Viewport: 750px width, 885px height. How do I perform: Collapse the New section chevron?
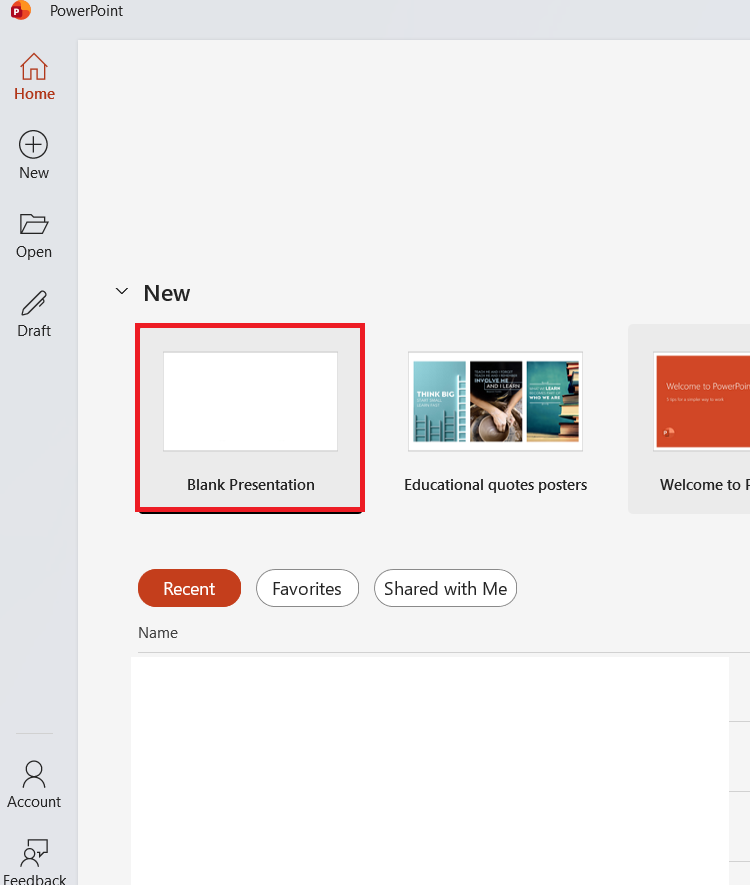[122, 292]
